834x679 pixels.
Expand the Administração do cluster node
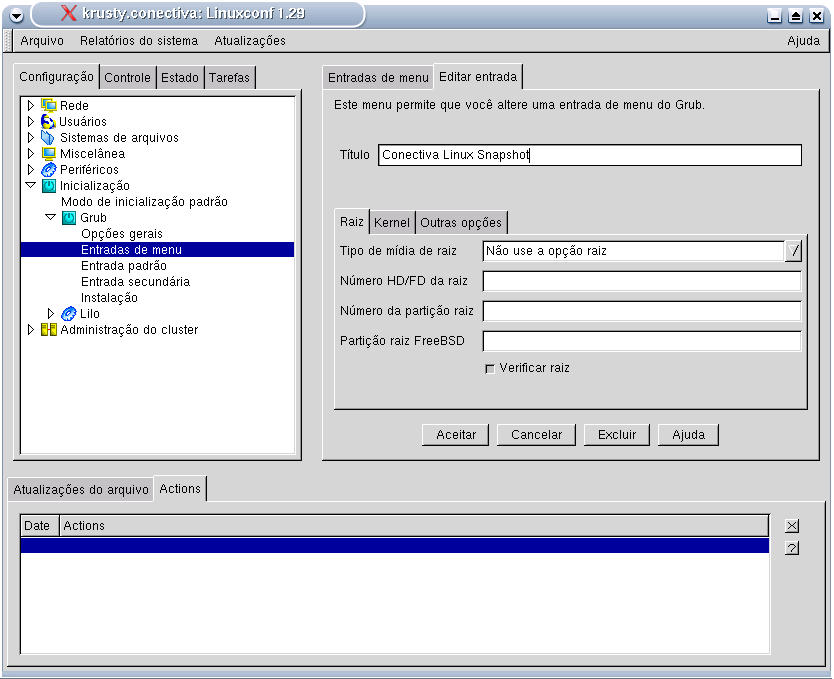[30, 330]
